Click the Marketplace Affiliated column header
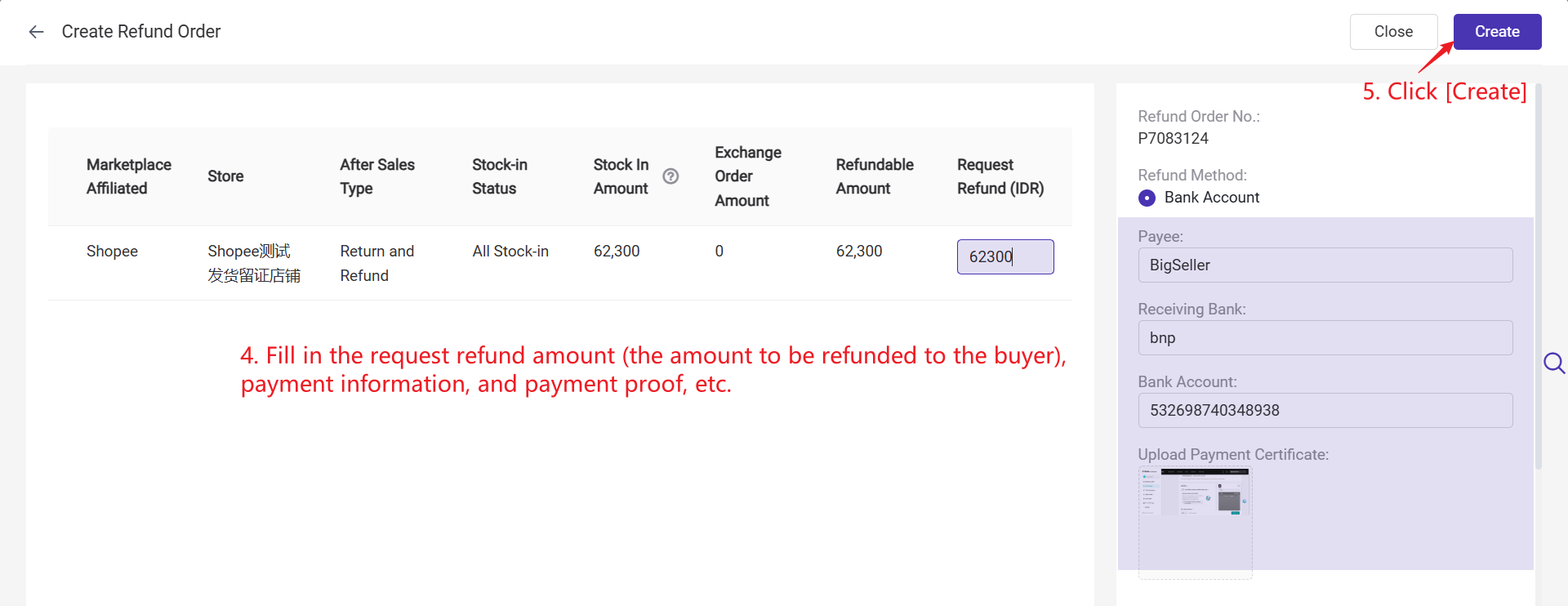Screen dimensions: 1568x606 point(129,176)
